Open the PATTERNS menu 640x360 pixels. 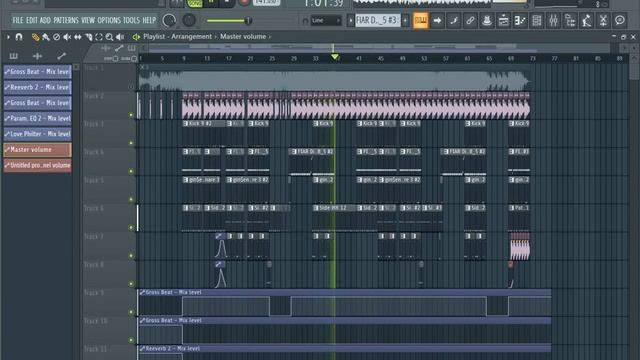coord(66,20)
